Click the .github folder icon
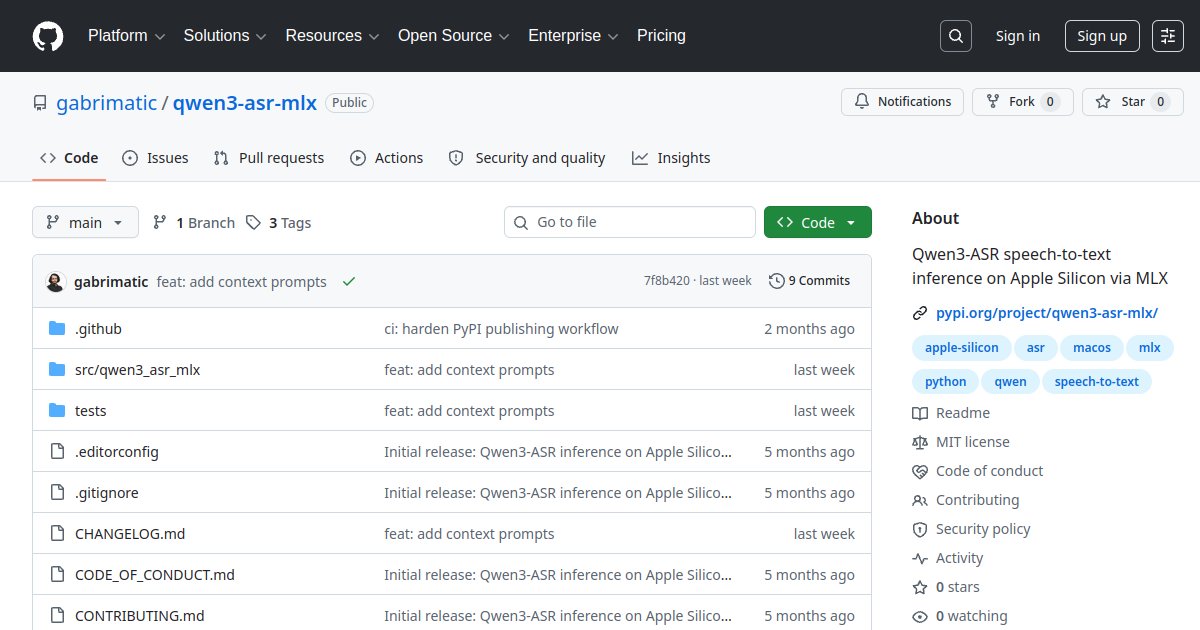The height and width of the screenshot is (630, 1200). (57, 329)
